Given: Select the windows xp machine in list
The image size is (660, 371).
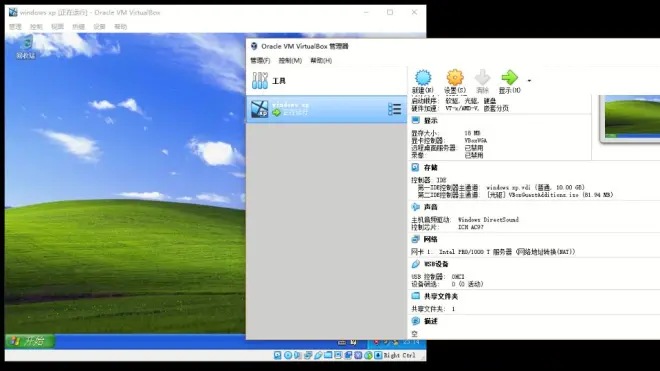Looking at the screenshot, I should pos(326,109).
